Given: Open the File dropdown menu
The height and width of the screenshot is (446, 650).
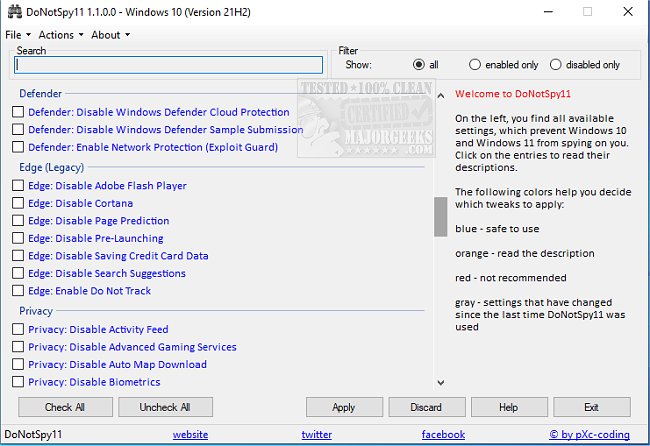Looking at the screenshot, I should 16,35.
